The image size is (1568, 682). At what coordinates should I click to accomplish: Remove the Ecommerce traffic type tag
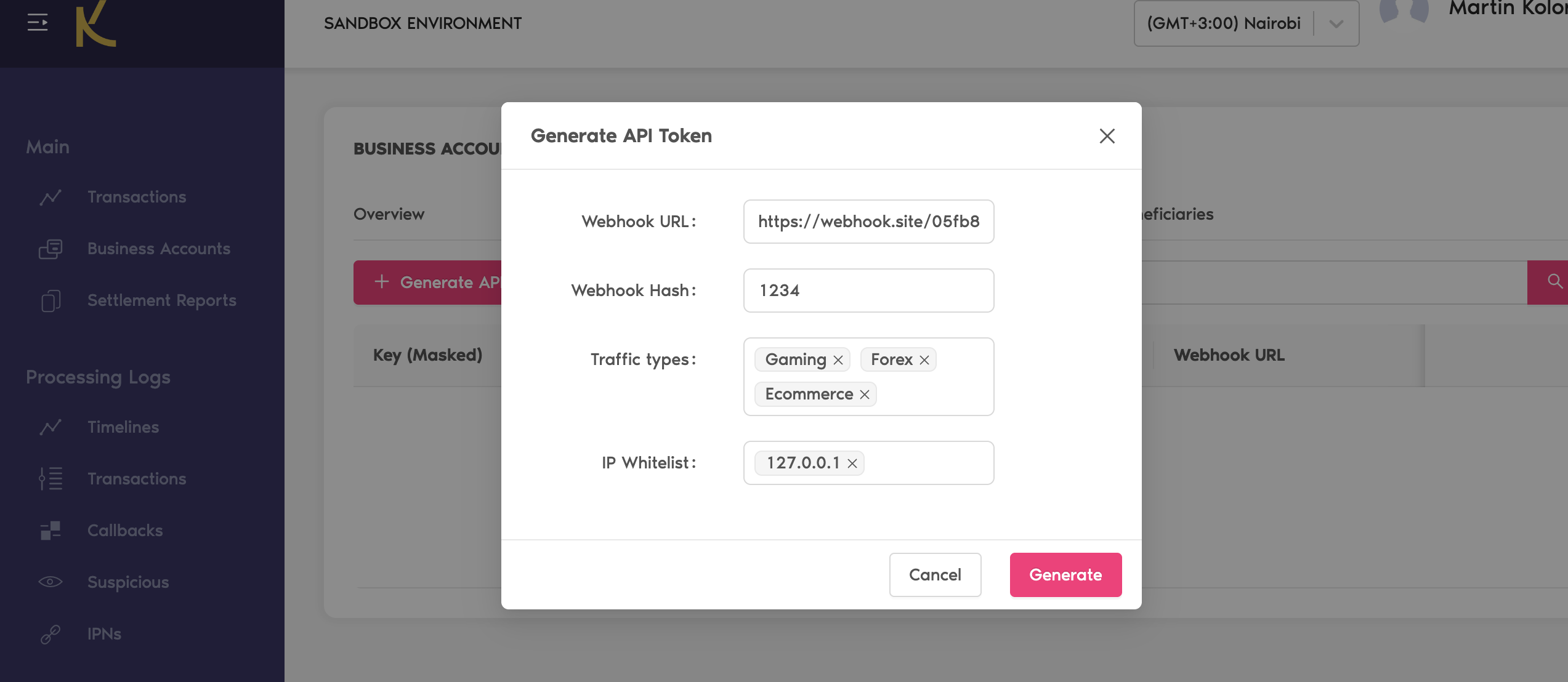click(865, 395)
